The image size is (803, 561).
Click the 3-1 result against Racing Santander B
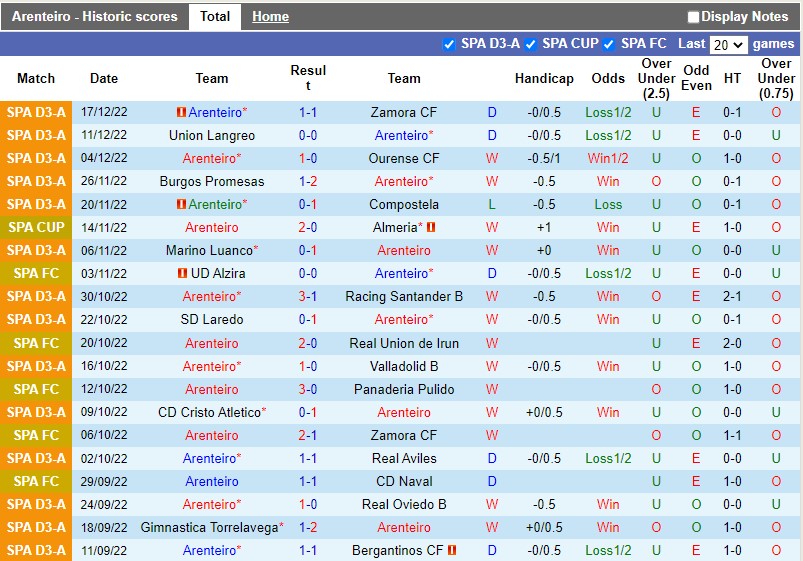308,296
